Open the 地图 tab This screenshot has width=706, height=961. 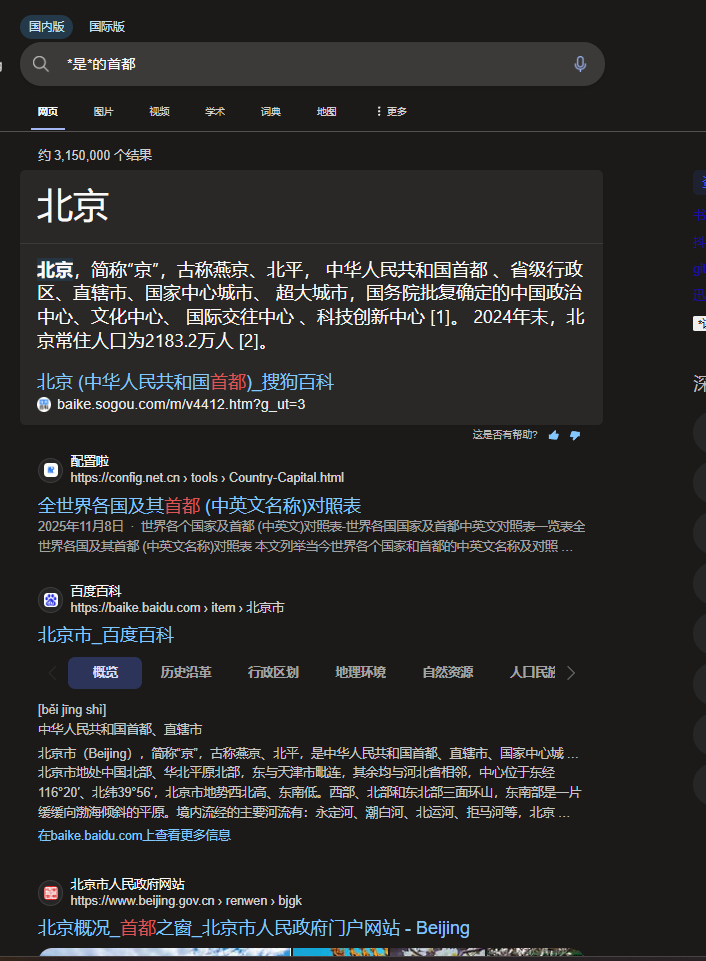click(327, 112)
